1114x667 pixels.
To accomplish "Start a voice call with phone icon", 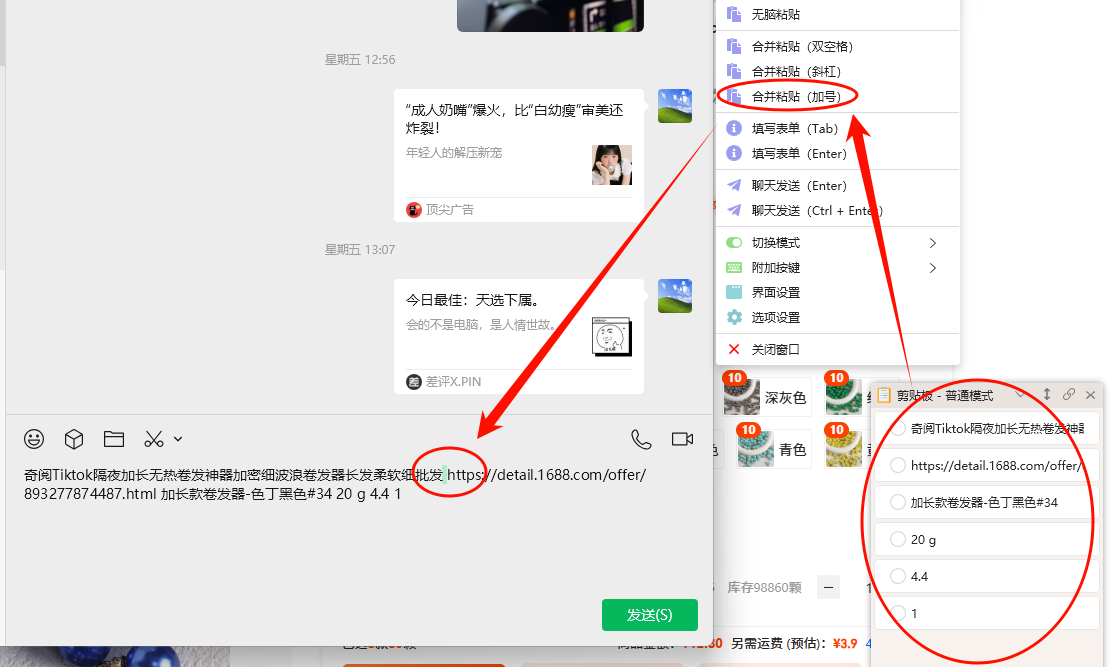I will coord(641,439).
